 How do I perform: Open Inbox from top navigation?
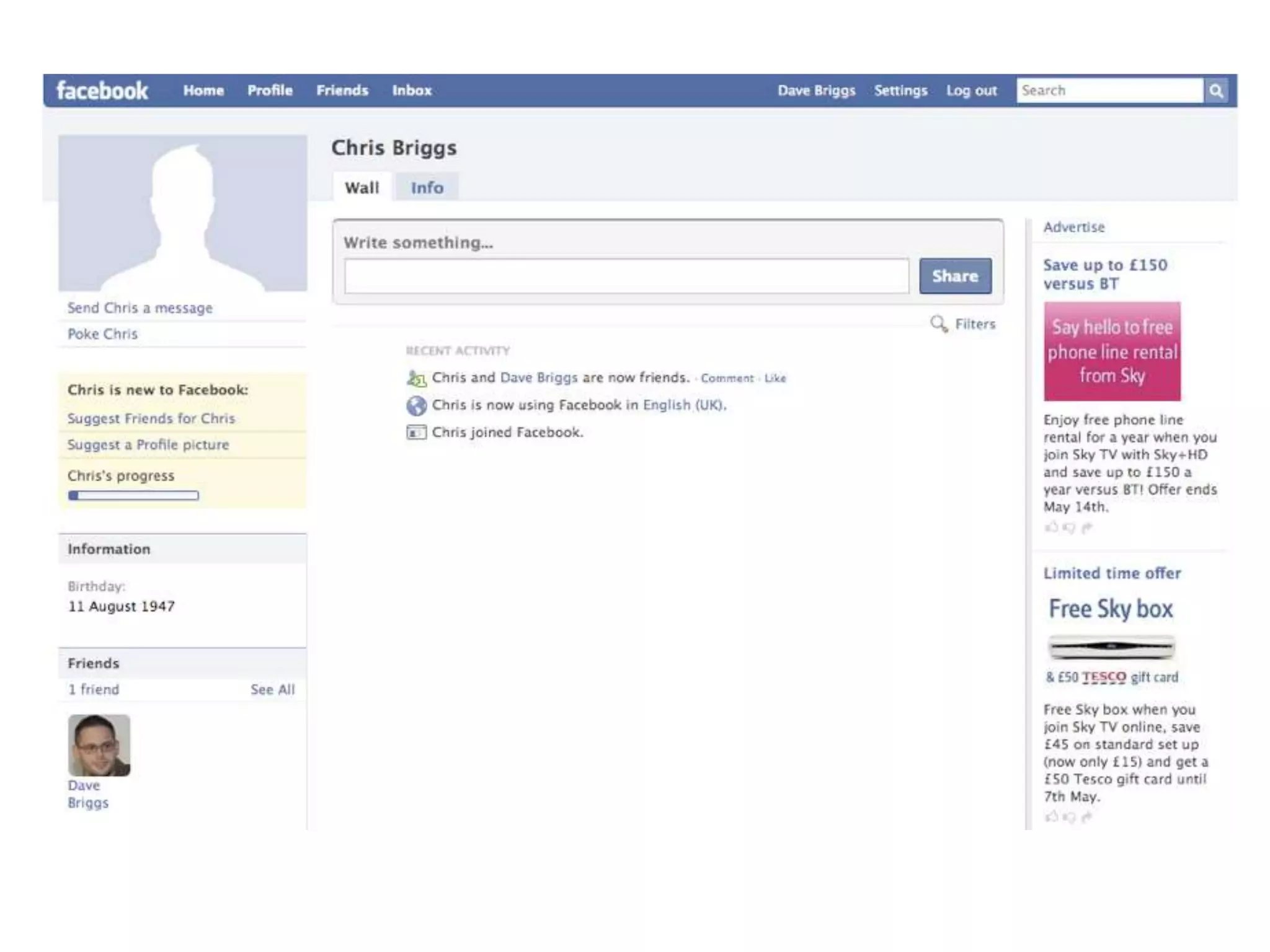(x=412, y=90)
